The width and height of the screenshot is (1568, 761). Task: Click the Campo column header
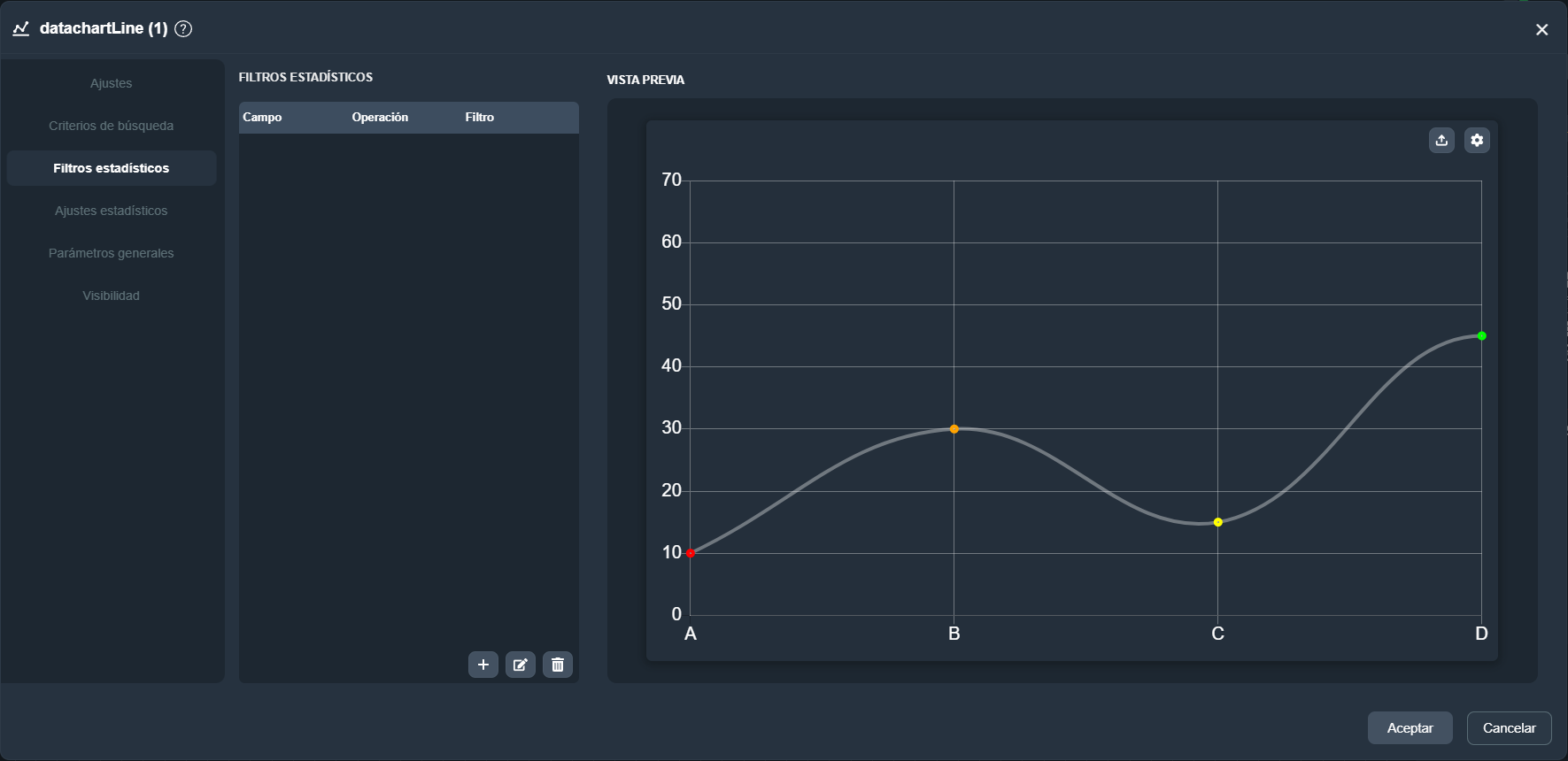tap(262, 118)
